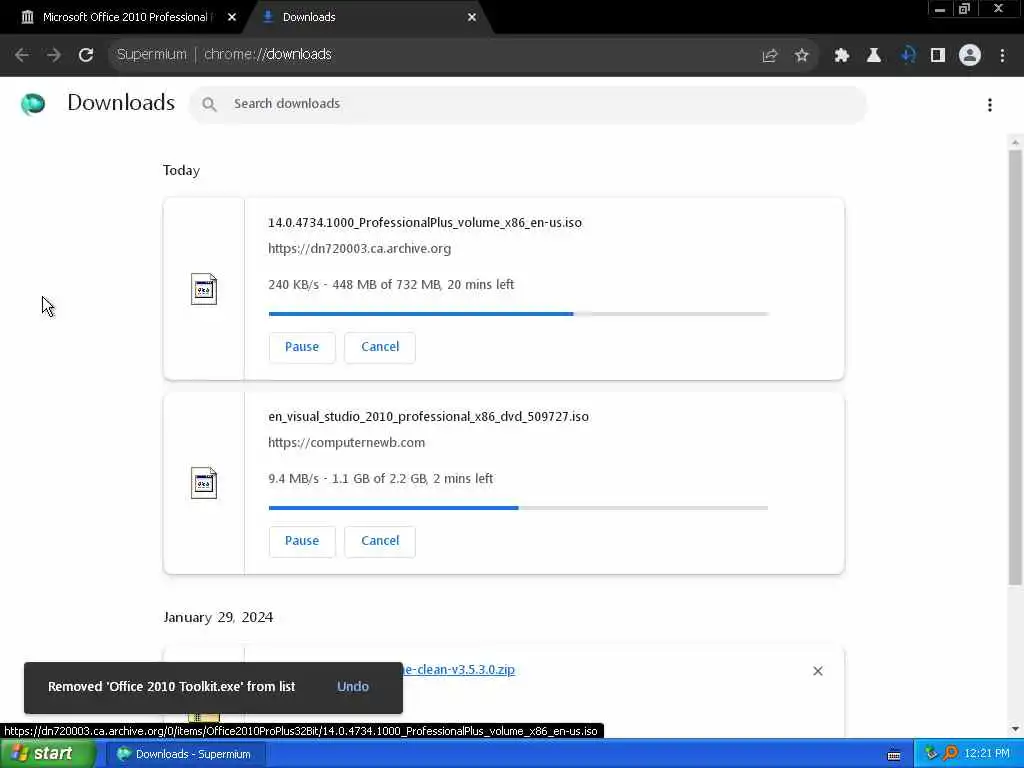Click the scrollbar up arrow
1024x768 pixels.
1015,142
